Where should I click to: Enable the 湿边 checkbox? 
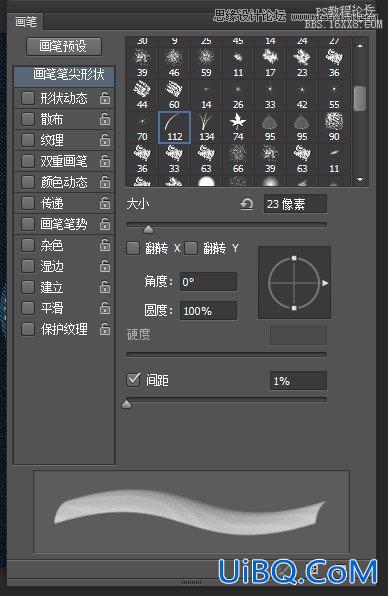point(28,266)
